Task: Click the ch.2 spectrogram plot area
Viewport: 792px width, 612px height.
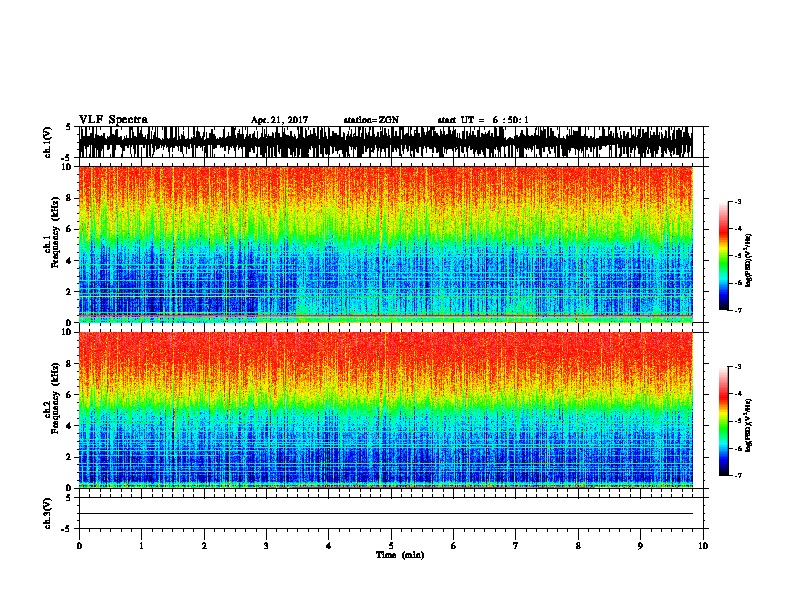Action: (x=385, y=410)
